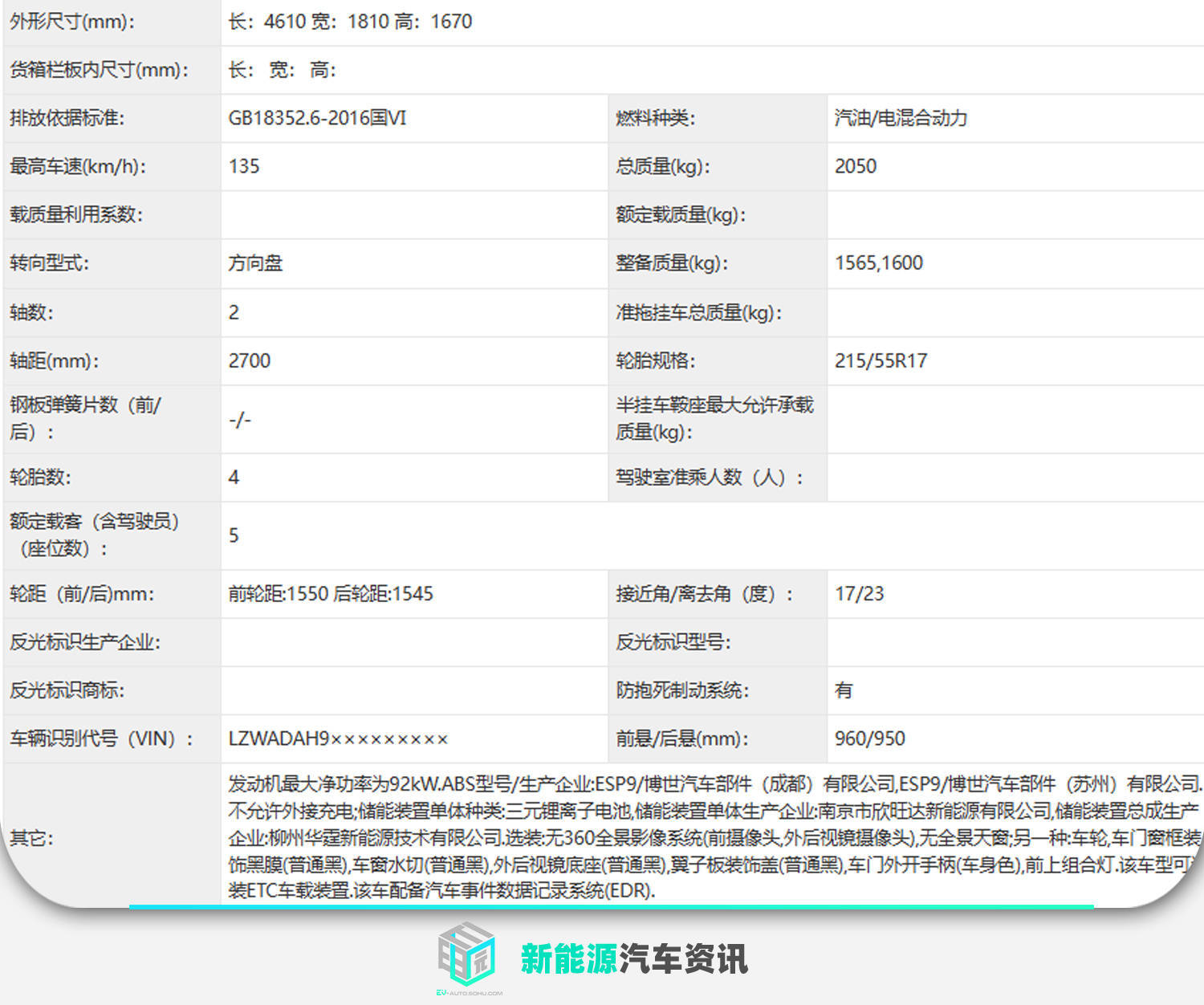Image resolution: width=1204 pixels, height=1005 pixels.
Task: Click the 轮距(前/后)mm label
Action: (x=82, y=593)
